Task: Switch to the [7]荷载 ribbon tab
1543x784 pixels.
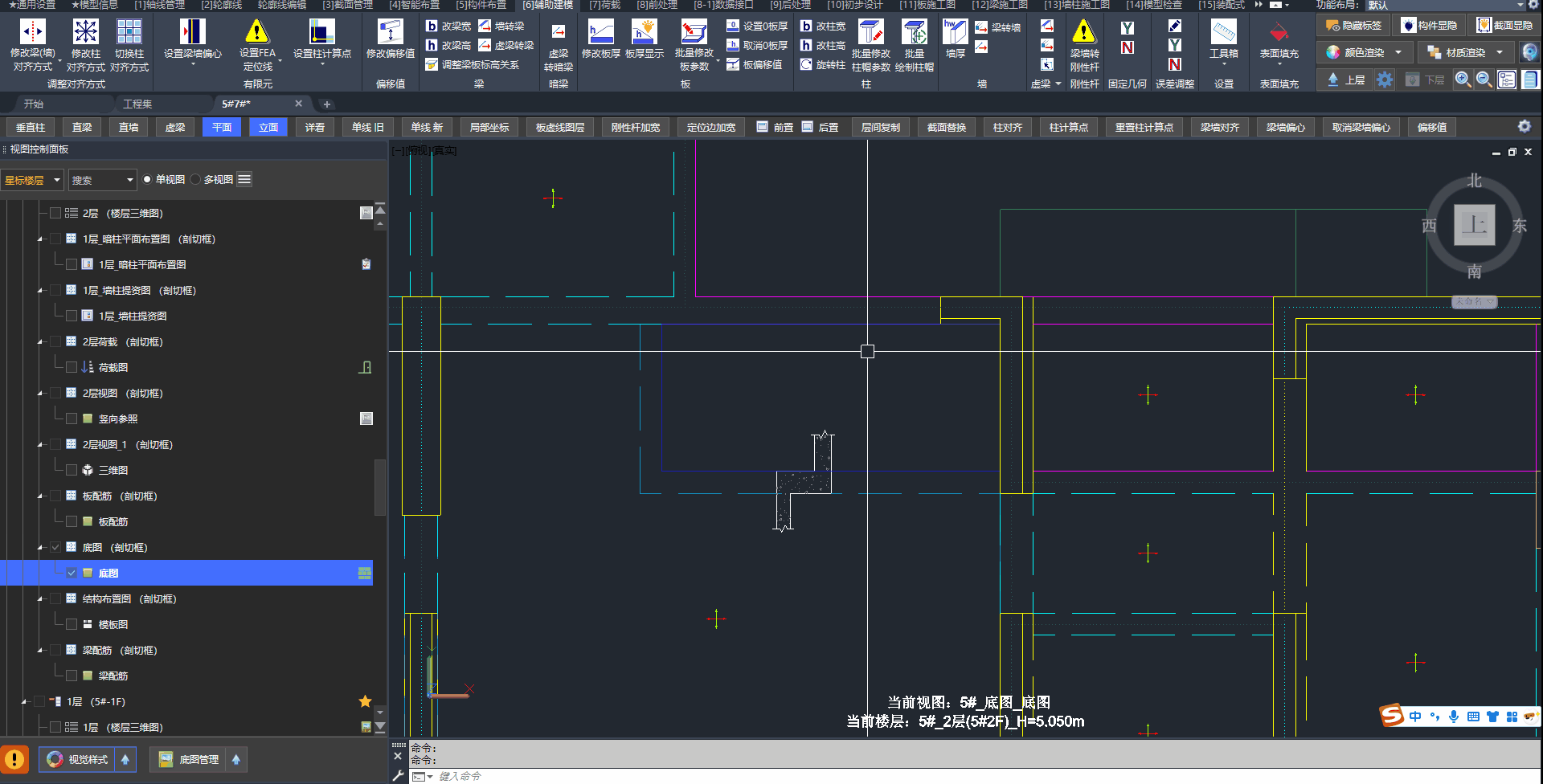Action: 604,5
